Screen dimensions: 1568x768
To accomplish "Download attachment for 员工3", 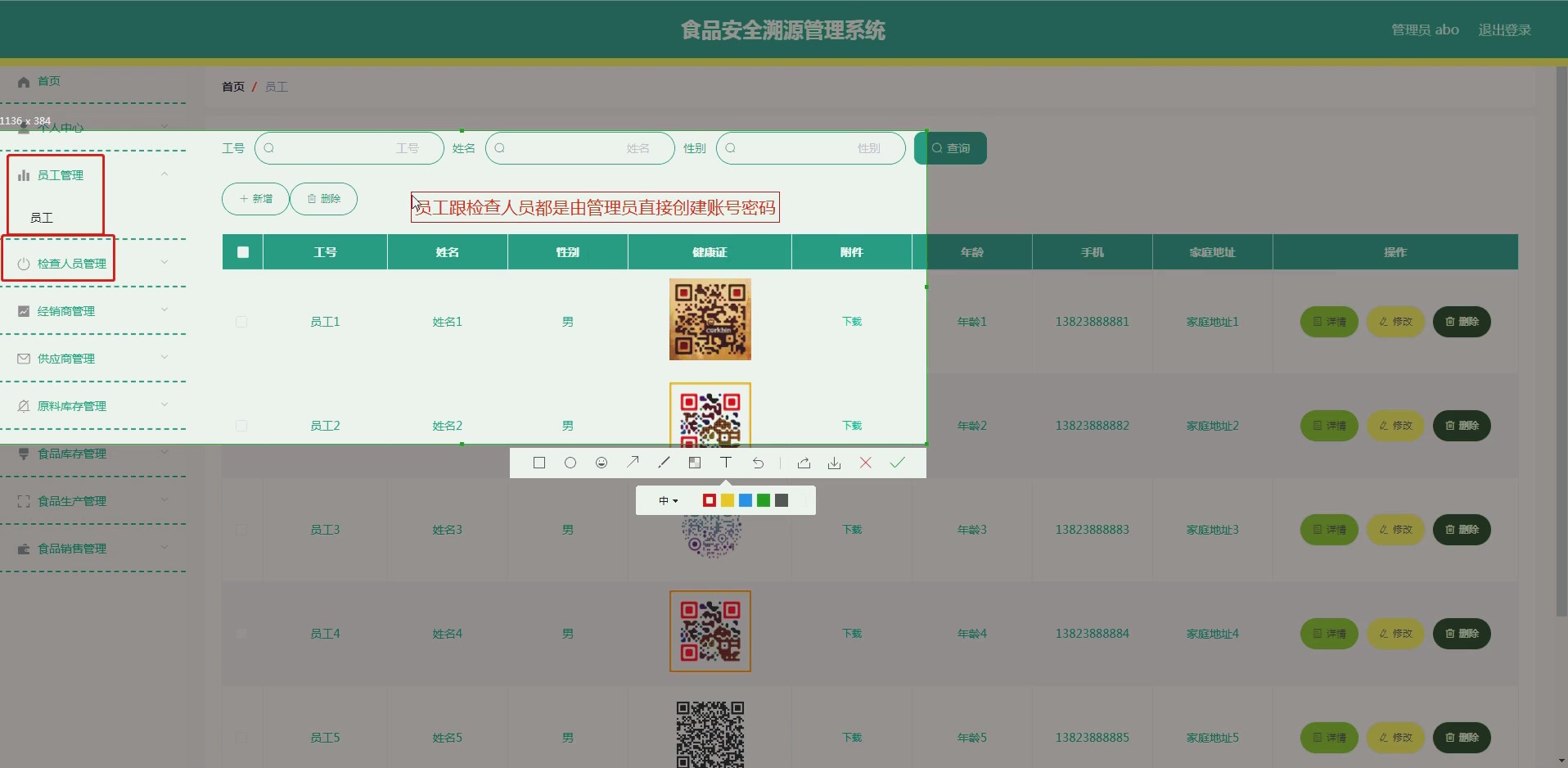I will pos(852,530).
